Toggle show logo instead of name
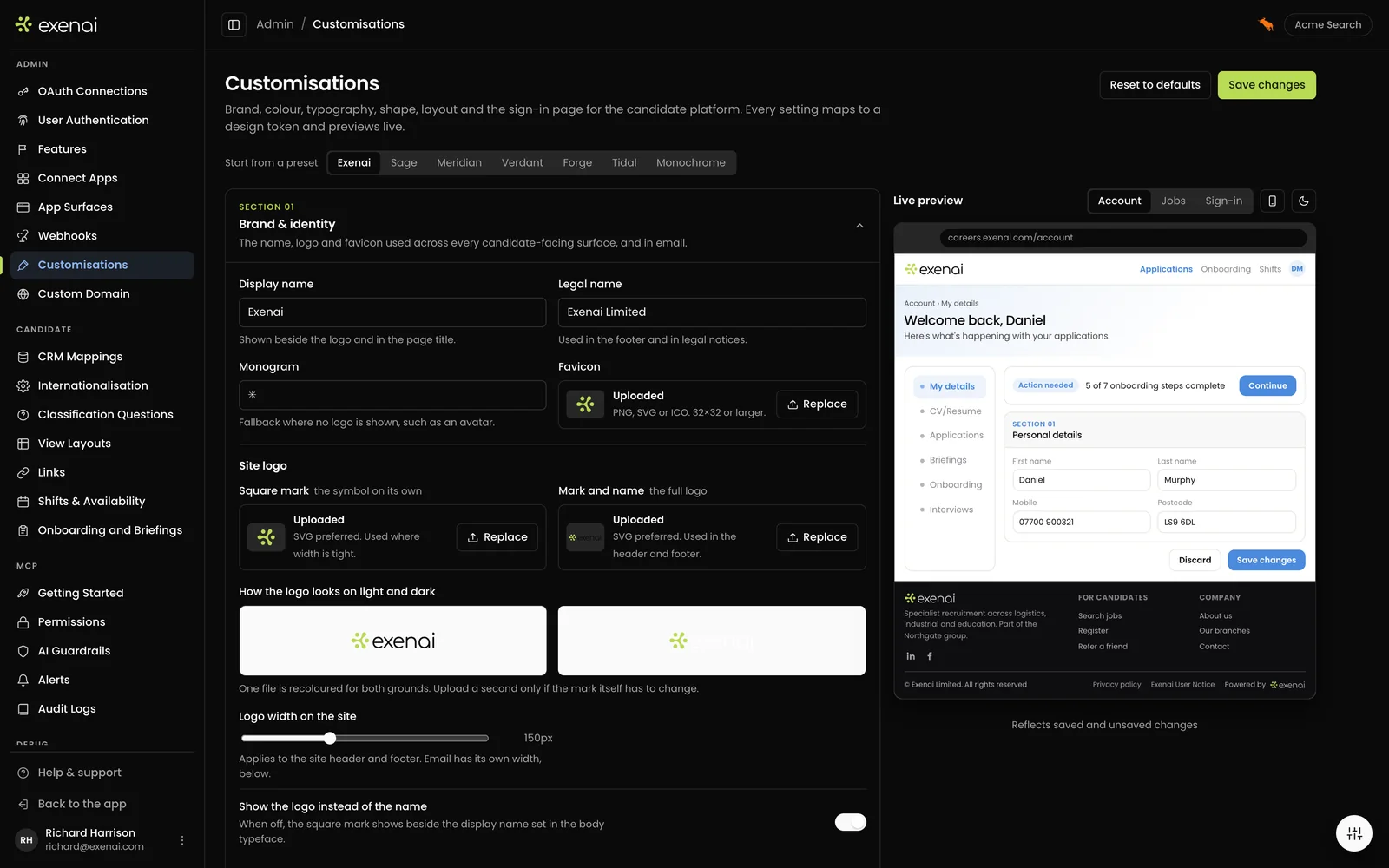 (851, 822)
